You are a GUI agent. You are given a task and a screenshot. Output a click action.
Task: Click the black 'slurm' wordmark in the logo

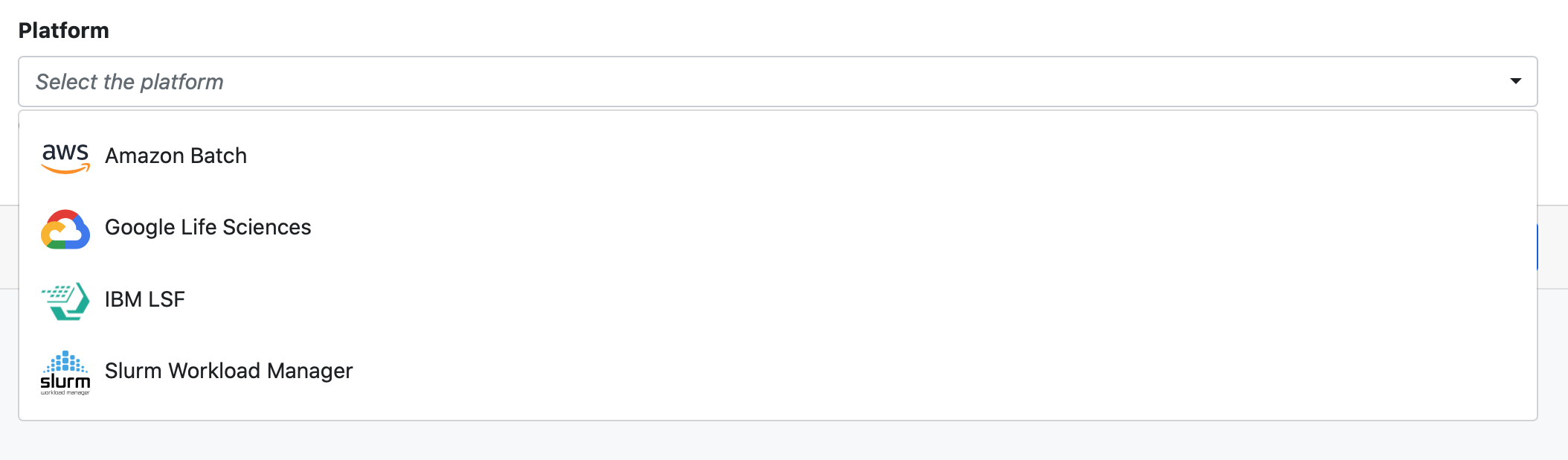click(65, 382)
